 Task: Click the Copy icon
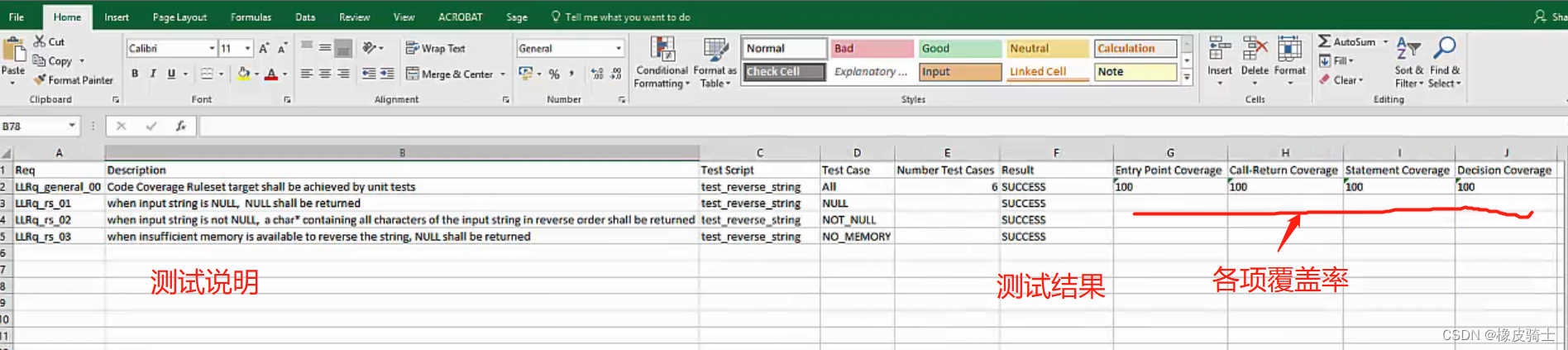pyautogui.click(x=39, y=60)
